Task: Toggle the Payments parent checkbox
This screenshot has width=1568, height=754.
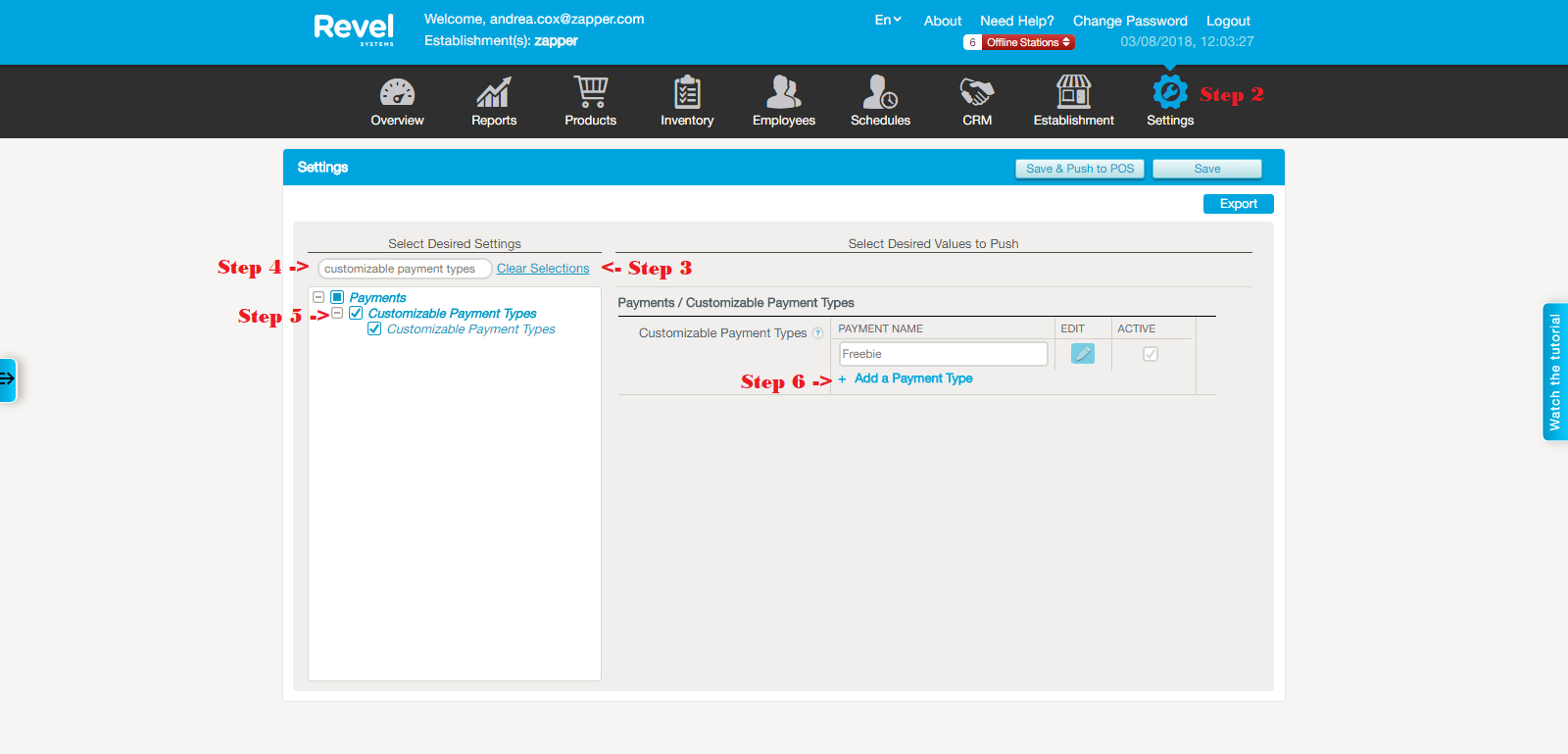Action: [x=337, y=297]
